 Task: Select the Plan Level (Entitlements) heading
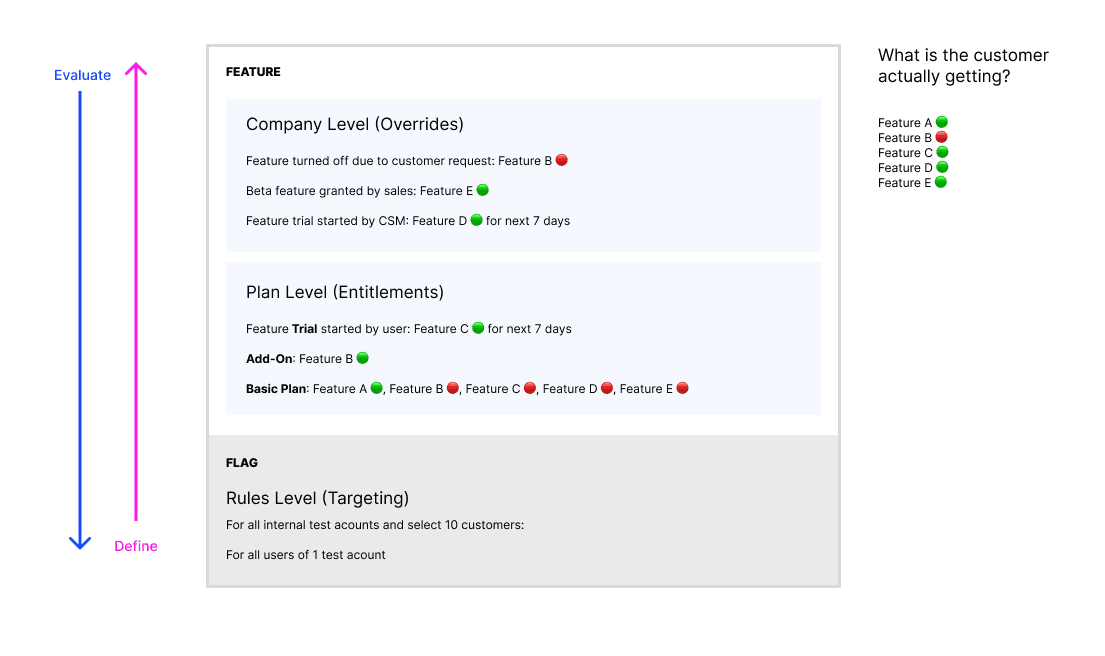[x=345, y=293]
